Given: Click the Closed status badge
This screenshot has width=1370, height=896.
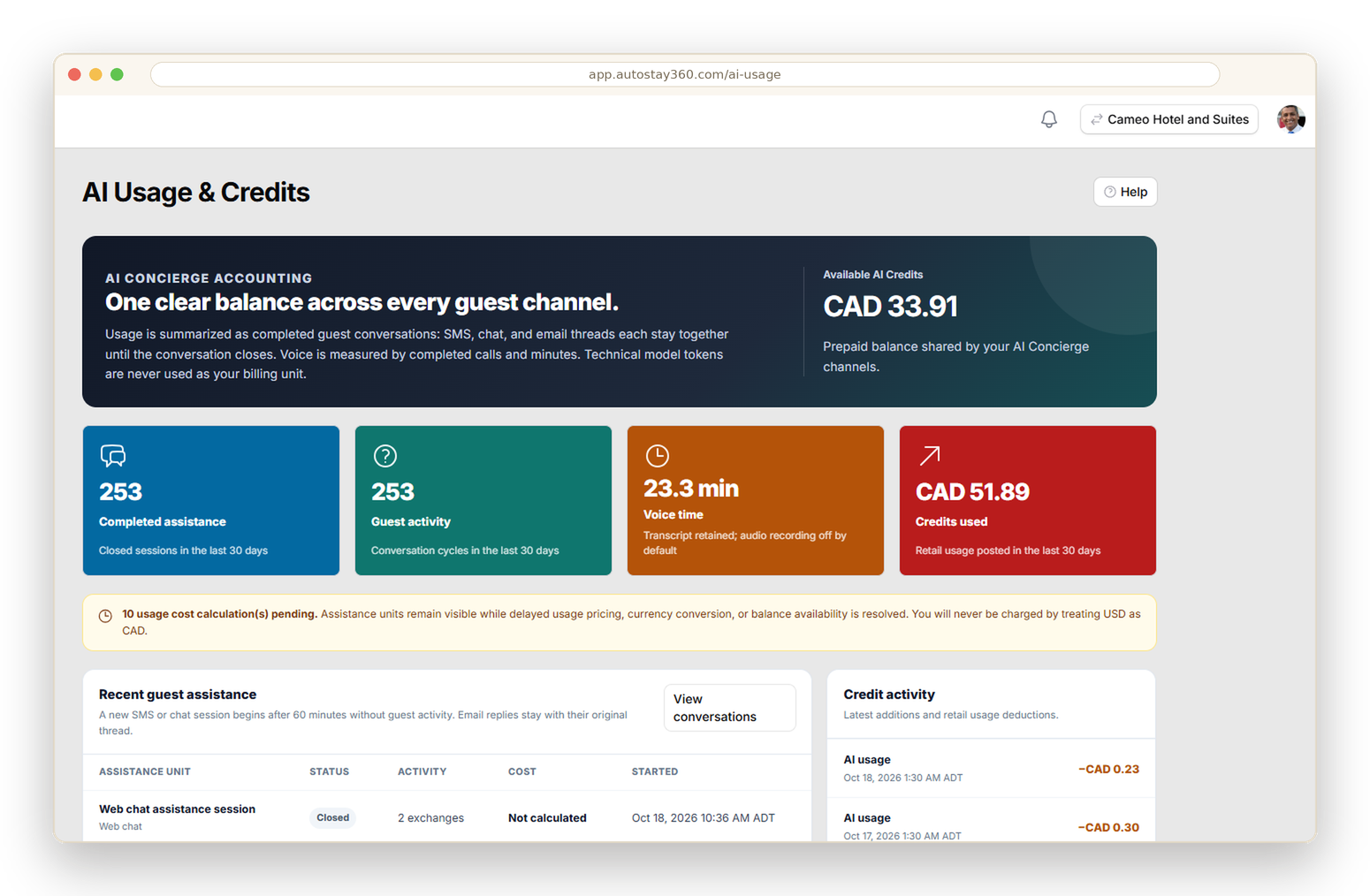Looking at the screenshot, I should pyautogui.click(x=333, y=817).
